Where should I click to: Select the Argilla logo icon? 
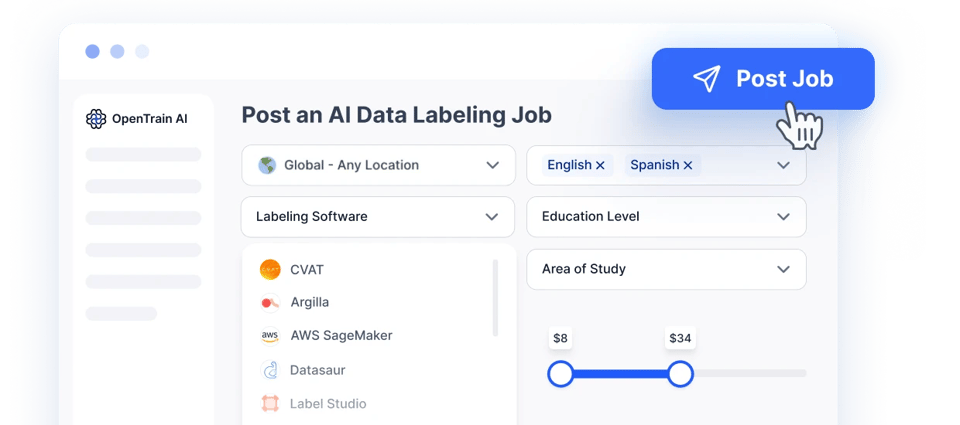tap(269, 302)
